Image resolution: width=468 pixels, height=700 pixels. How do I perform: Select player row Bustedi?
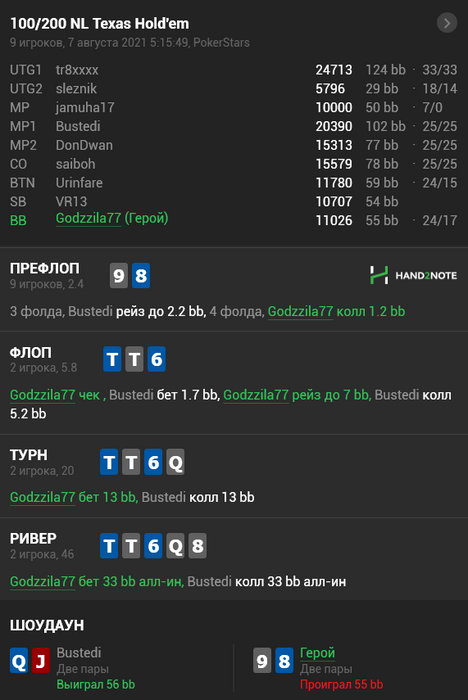pos(234,126)
